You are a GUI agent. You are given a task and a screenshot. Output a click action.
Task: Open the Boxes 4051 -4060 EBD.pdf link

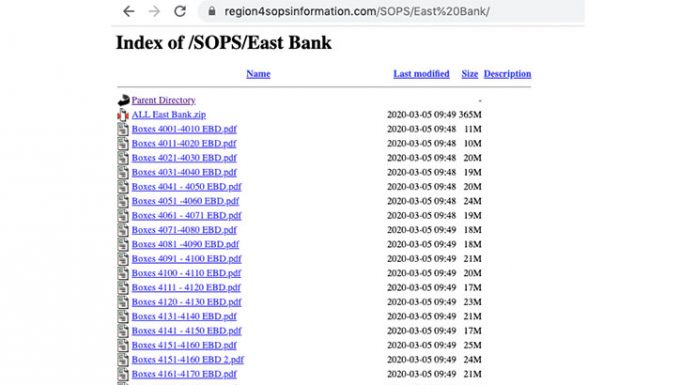coord(185,201)
